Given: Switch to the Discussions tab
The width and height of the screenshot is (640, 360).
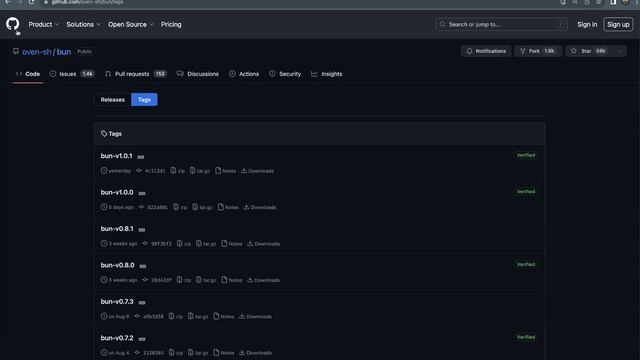Looking at the screenshot, I should pyautogui.click(x=198, y=74).
